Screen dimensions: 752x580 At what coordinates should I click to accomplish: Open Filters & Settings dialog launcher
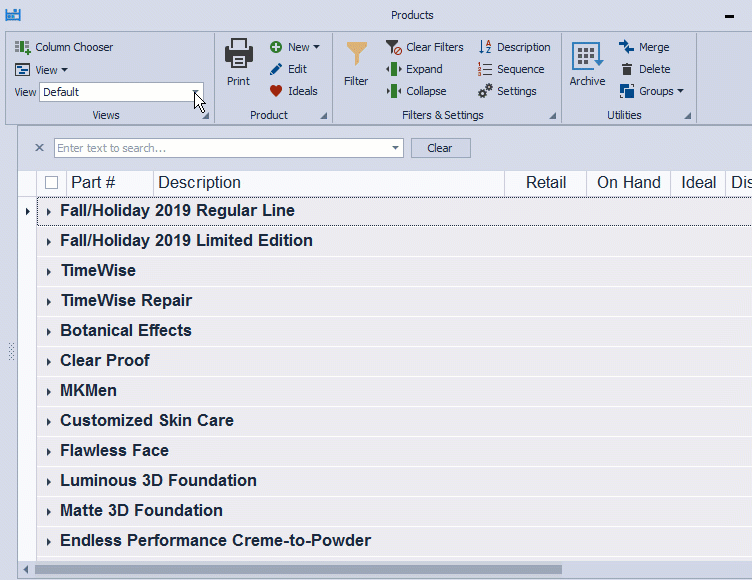click(x=552, y=116)
